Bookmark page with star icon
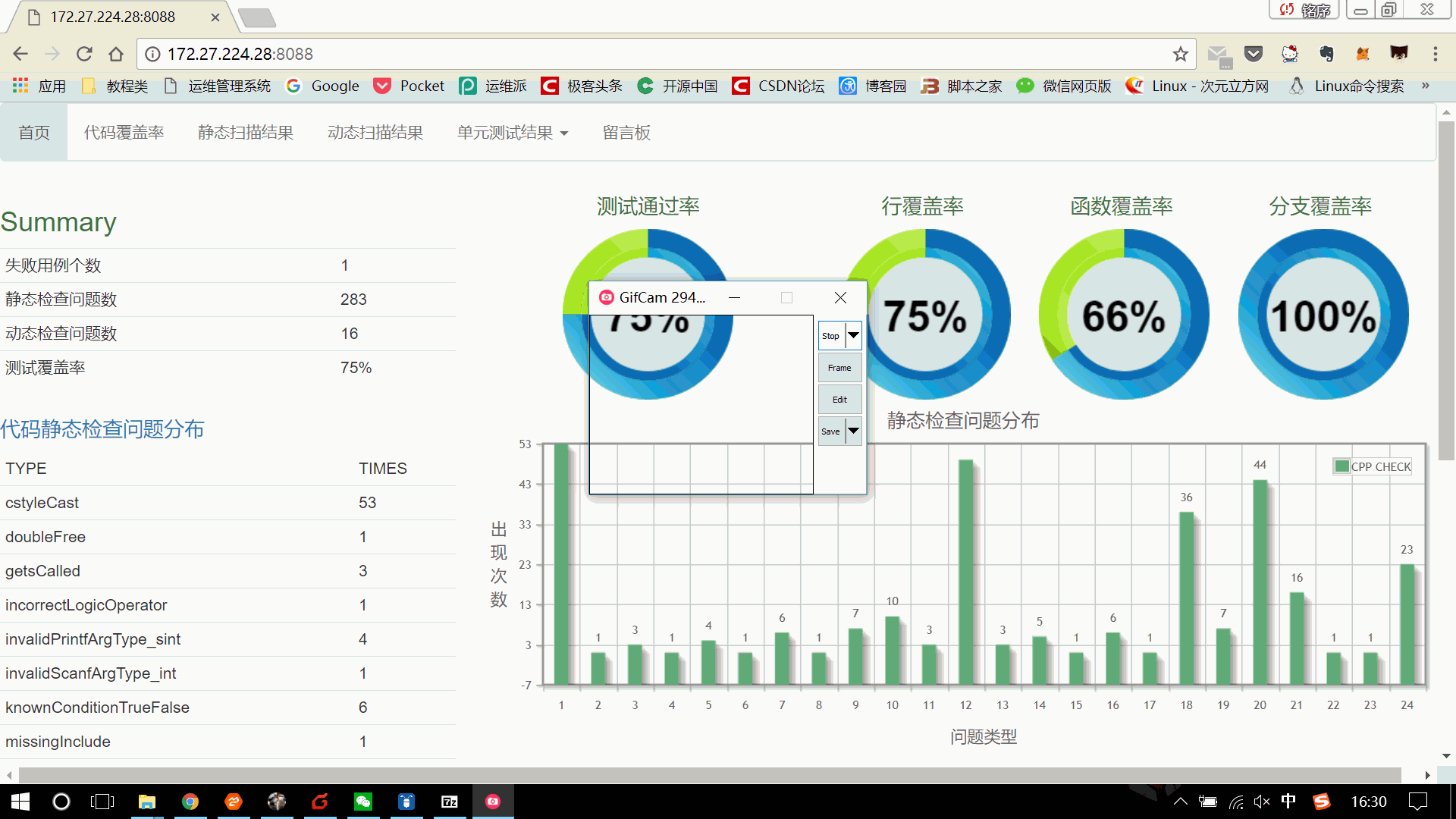 coord(1180,54)
